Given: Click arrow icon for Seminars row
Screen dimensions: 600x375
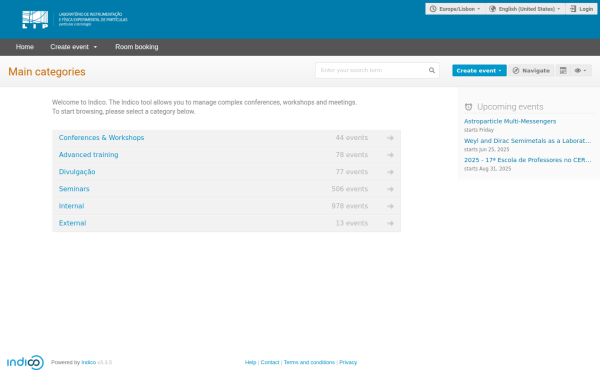Looking at the screenshot, I should pyautogui.click(x=390, y=189).
